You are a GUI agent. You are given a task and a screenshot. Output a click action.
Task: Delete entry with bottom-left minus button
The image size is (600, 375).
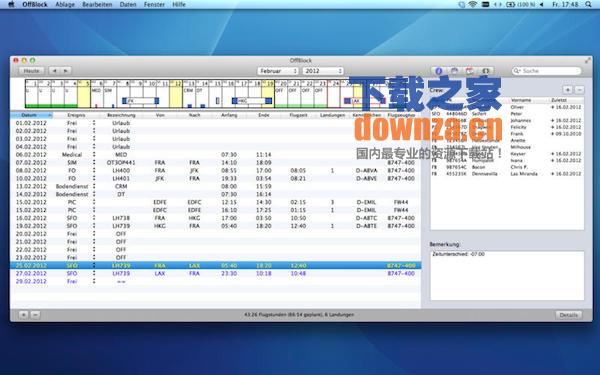tap(35, 315)
